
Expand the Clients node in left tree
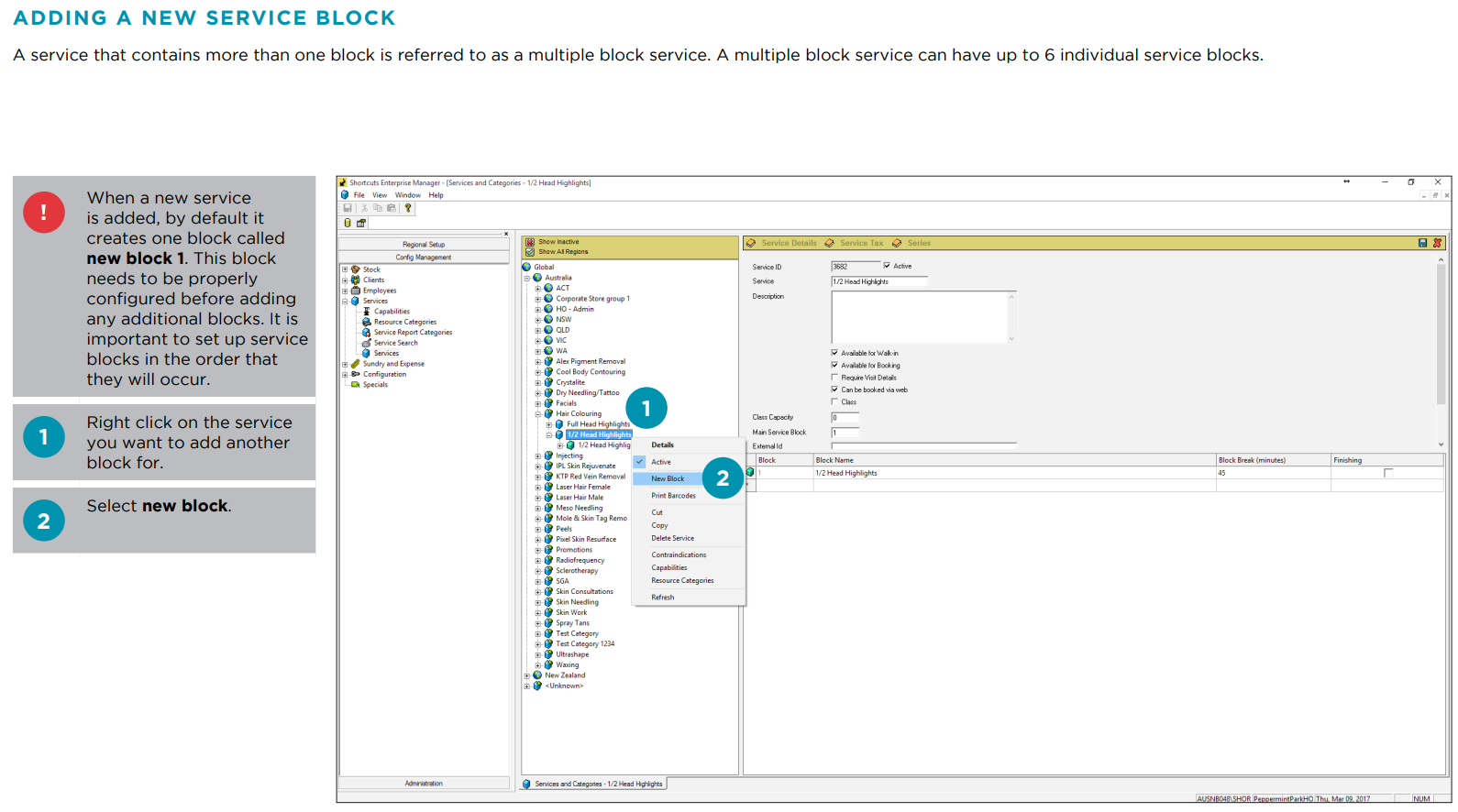pyautogui.click(x=345, y=280)
